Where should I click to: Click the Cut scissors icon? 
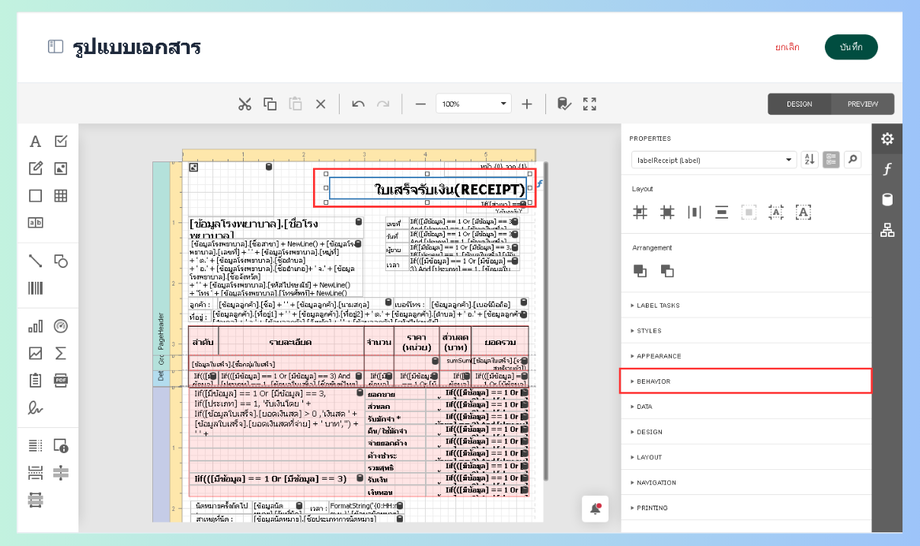[x=244, y=104]
